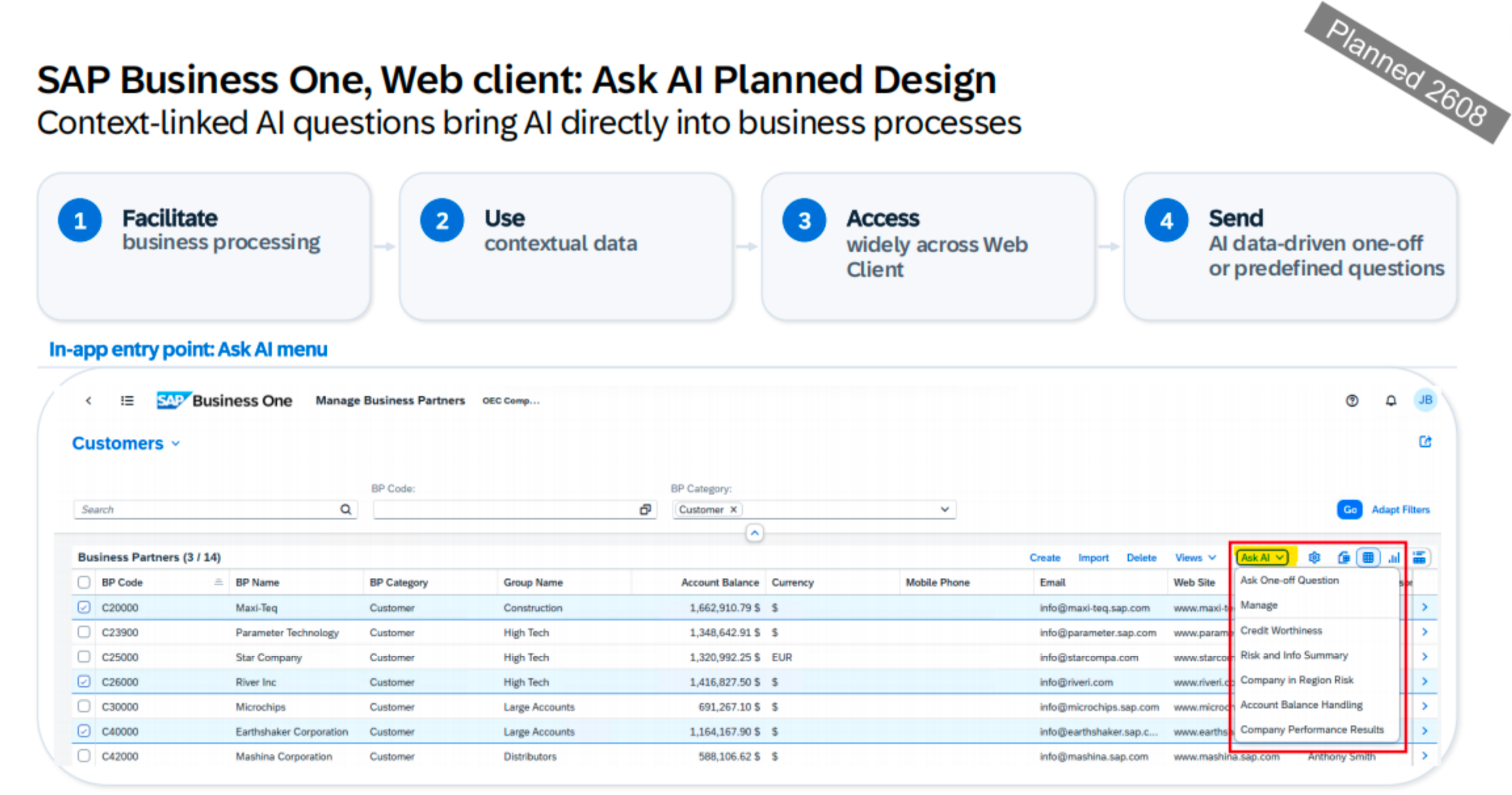Image resolution: width=1512 pixels, height=795 pixels.
Task: Open details arrow for Maxi-Teq row
Action: (x=1425, y=607)
